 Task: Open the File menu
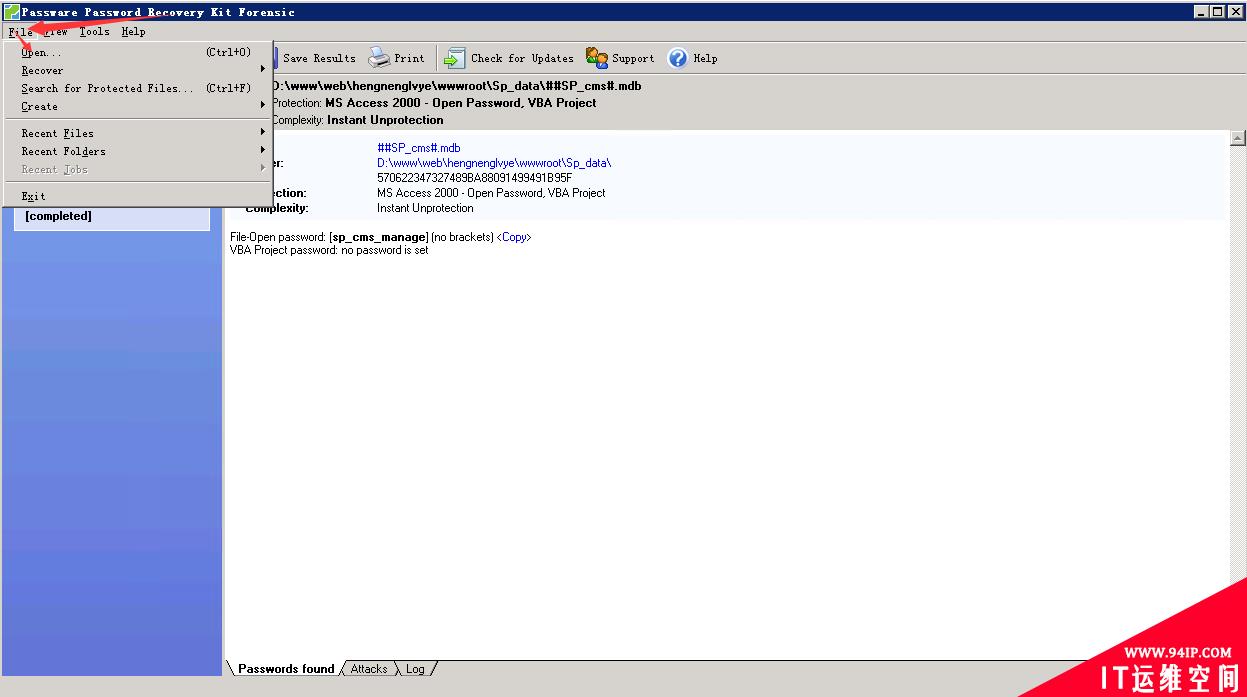20,31
